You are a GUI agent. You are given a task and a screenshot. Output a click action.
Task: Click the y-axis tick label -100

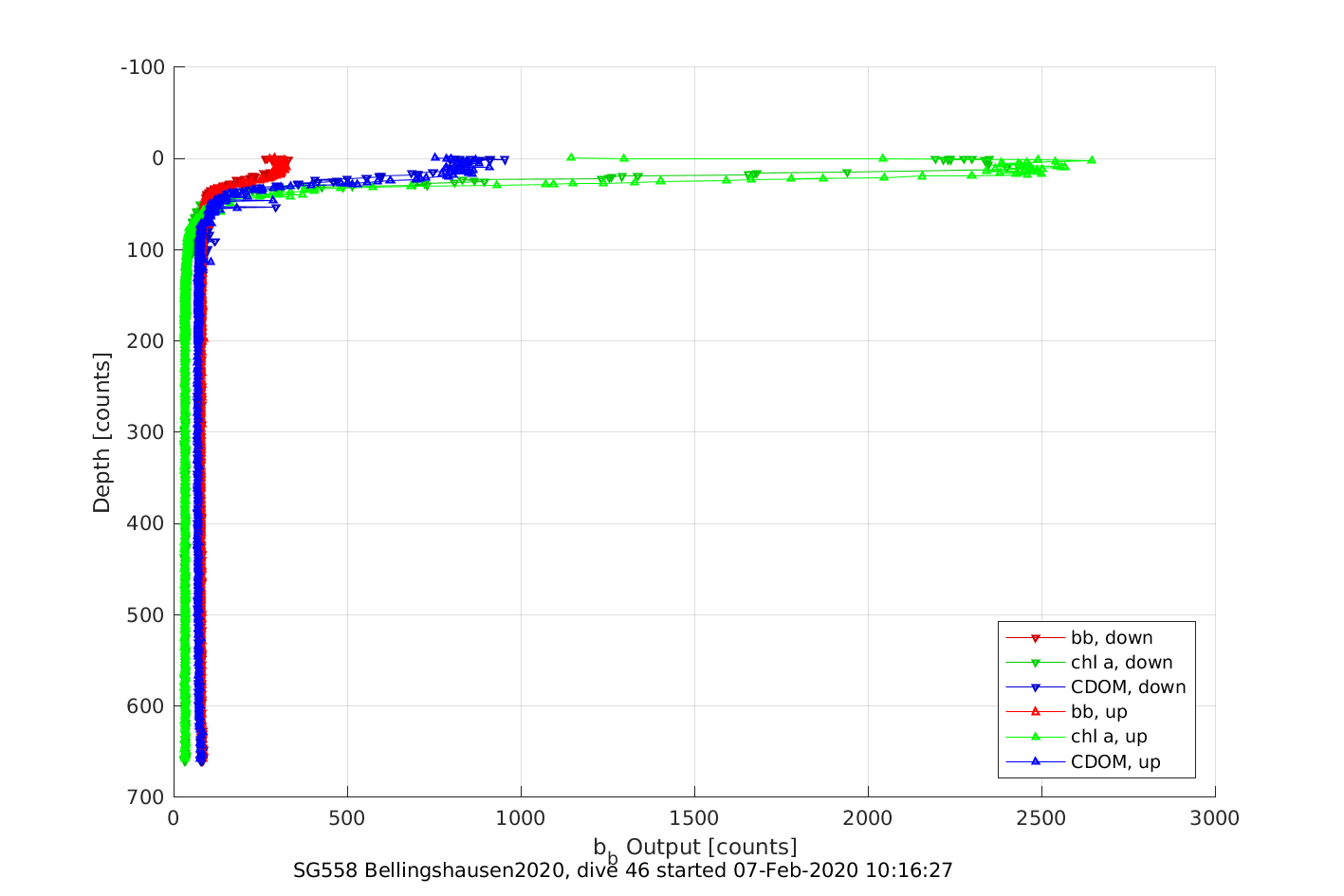point(143,67)
